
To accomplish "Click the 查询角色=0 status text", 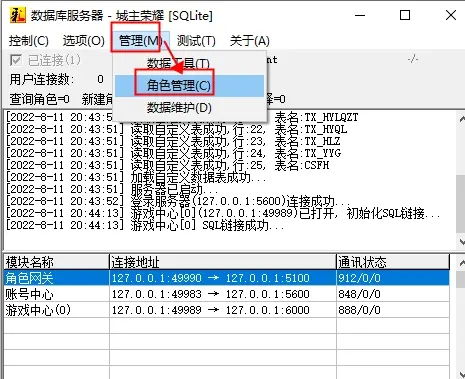I will [x=39, y=99].
